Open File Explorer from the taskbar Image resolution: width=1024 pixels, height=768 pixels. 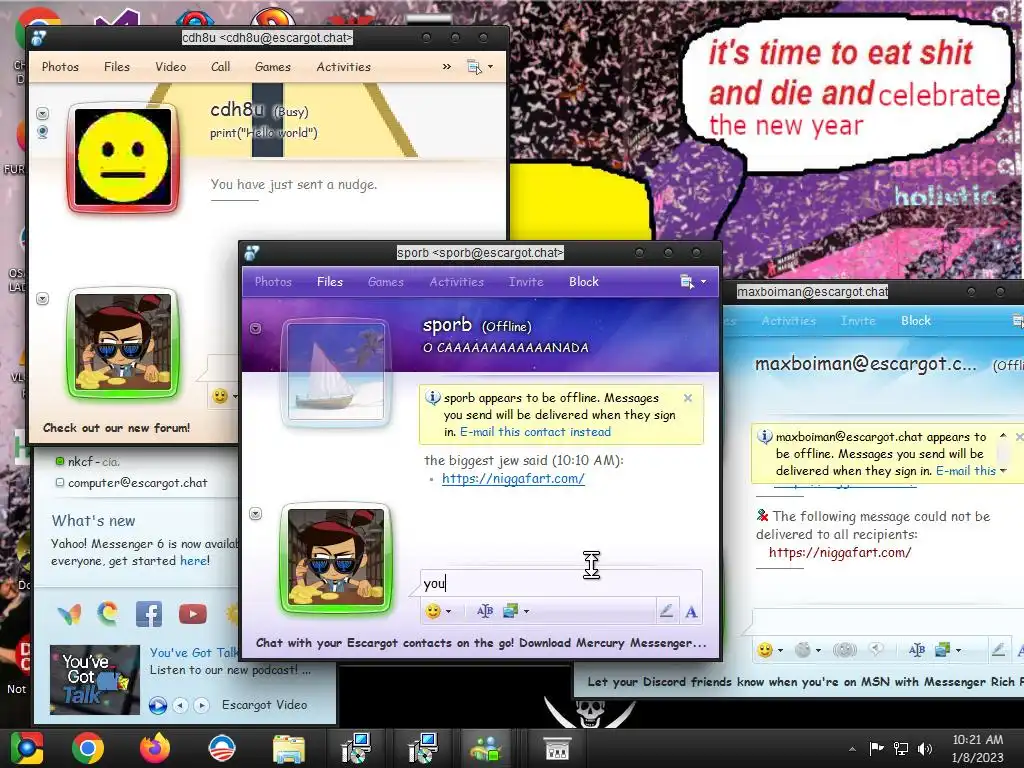(289, 749)
